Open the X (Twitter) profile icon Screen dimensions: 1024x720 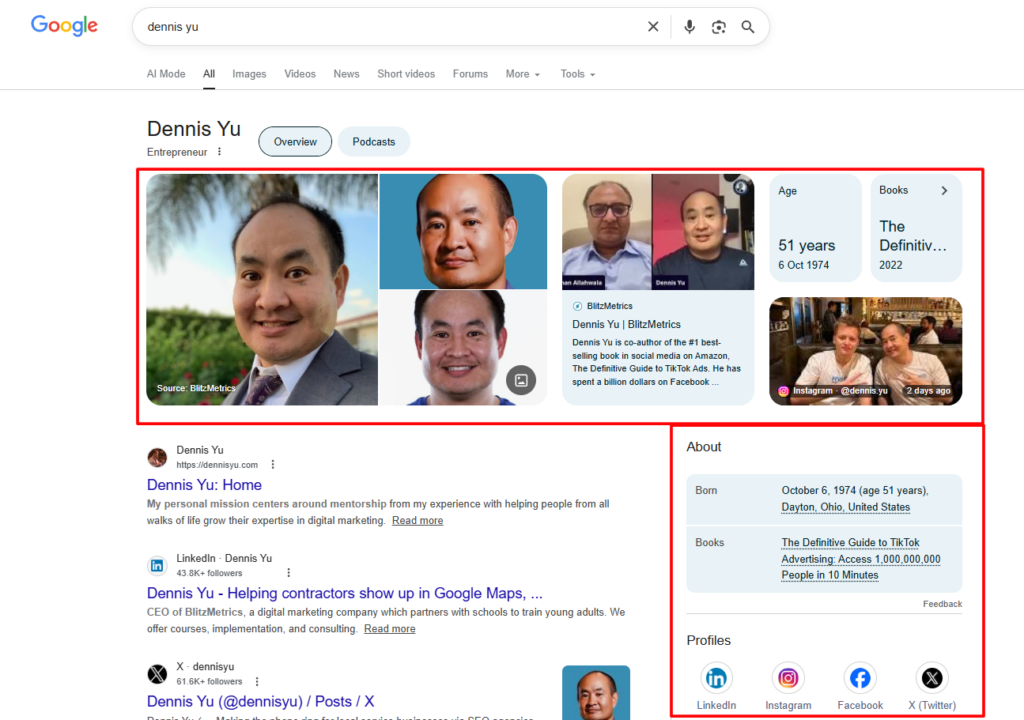point(932,679)
